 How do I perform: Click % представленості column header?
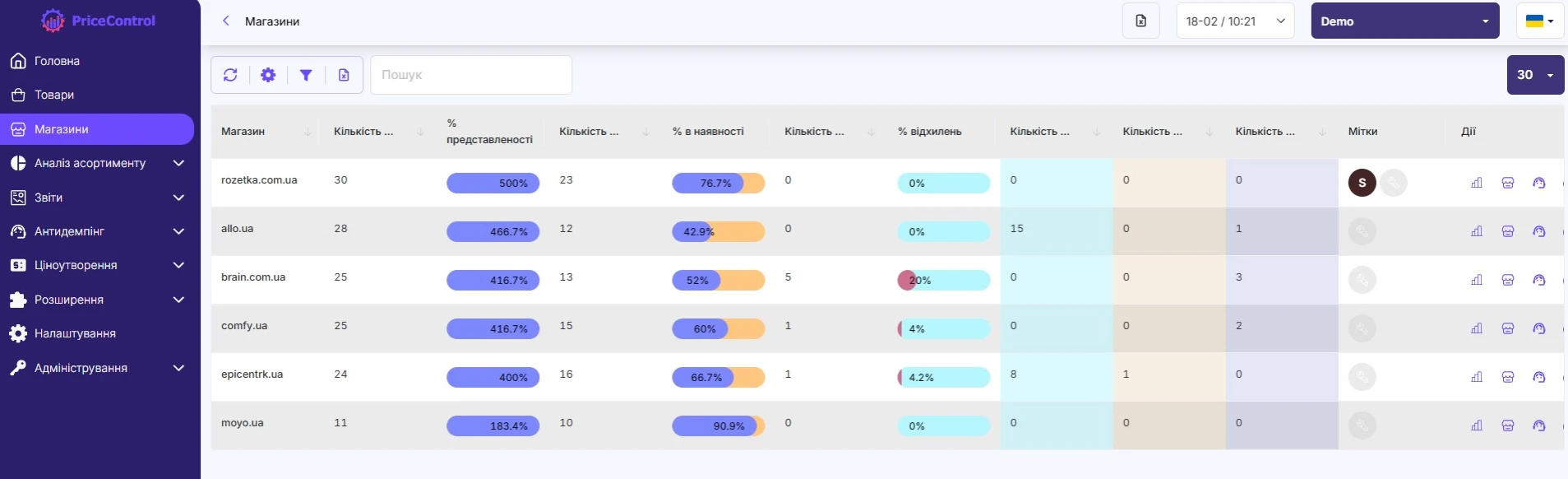(x=489, y=132)
